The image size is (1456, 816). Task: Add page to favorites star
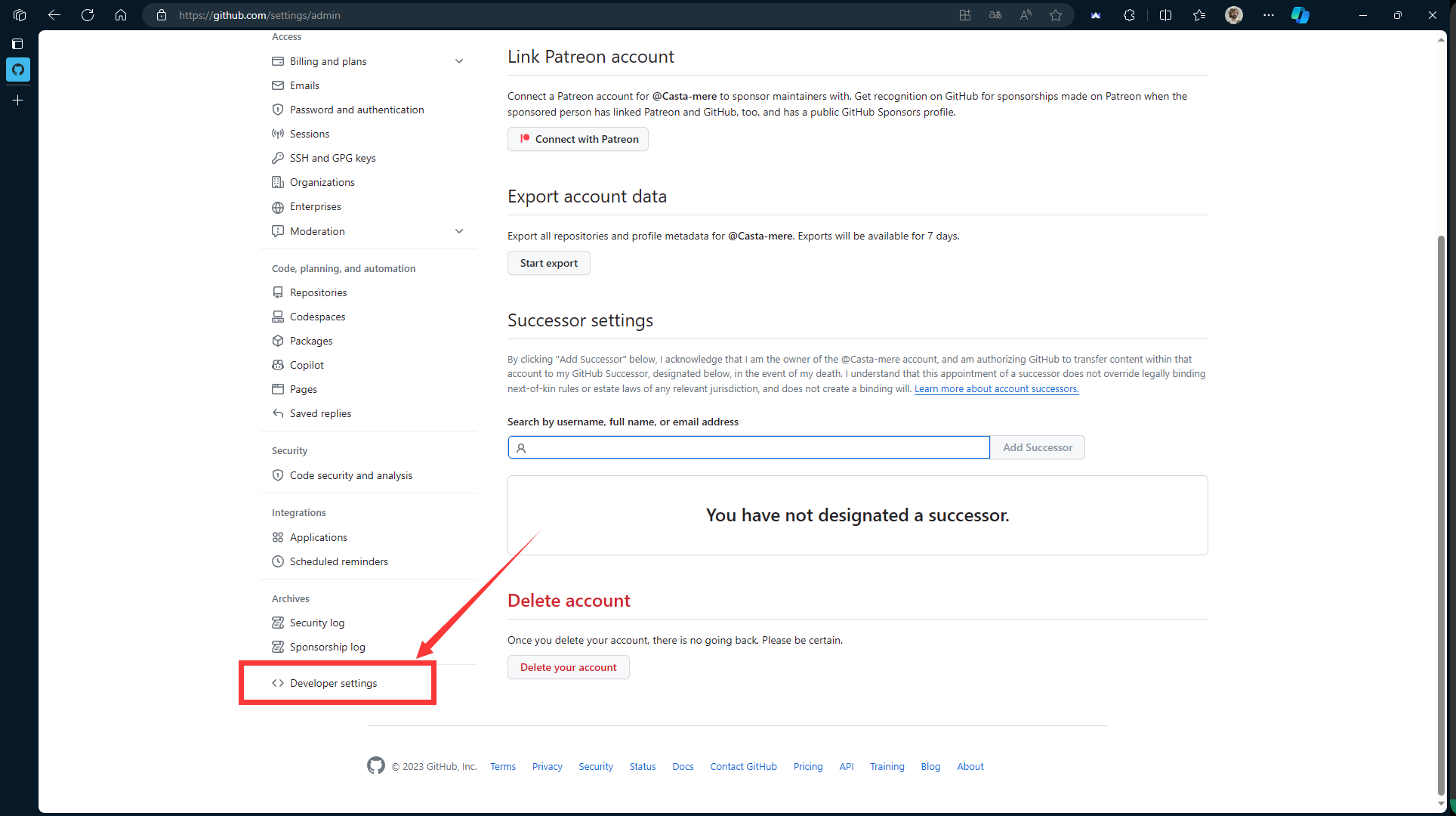pyautogui.click(x=1056, y=15)
